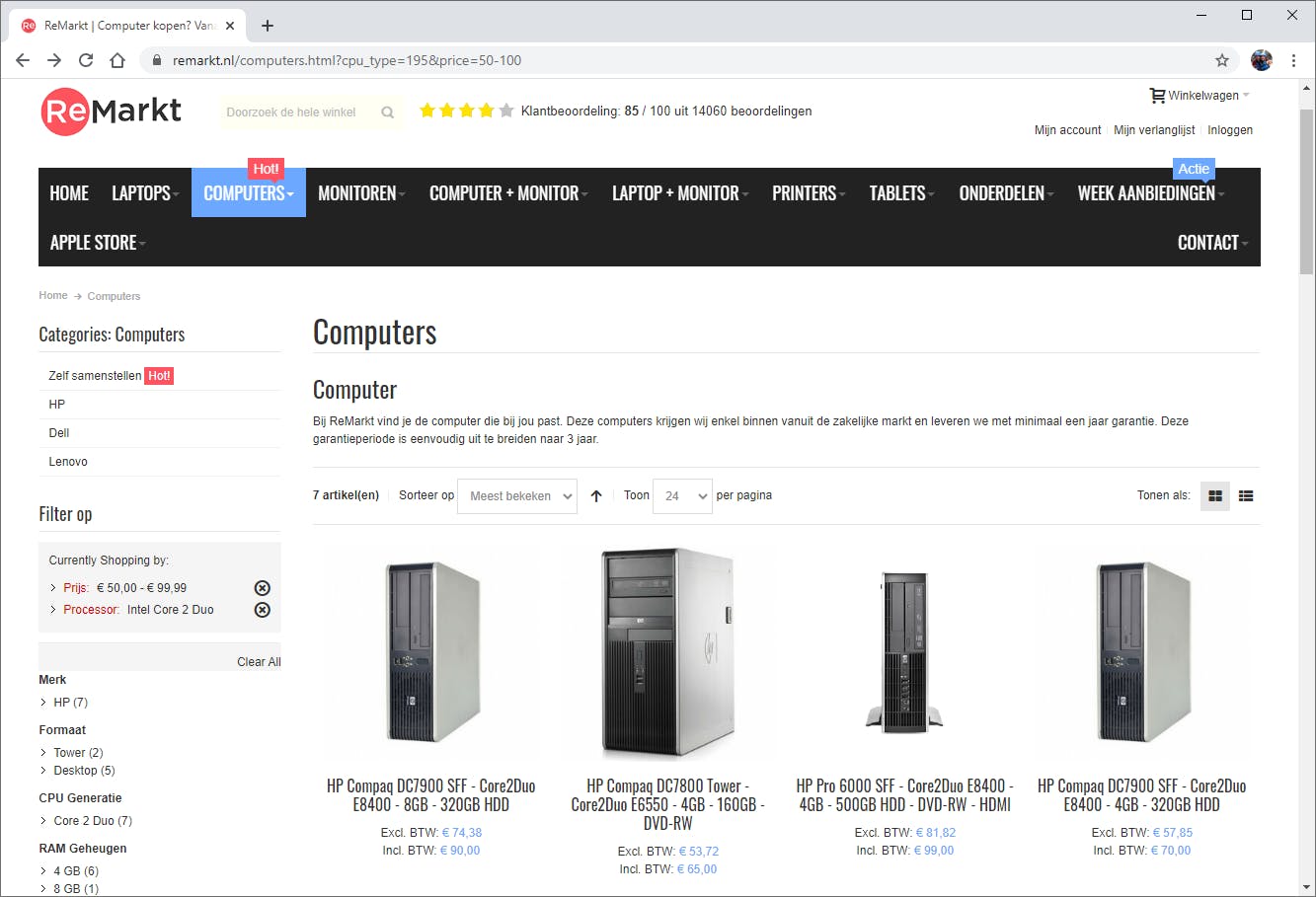
Task: Expand the Computer + Monitor menu
Action: pyautogui.click(x=508, y=193)
